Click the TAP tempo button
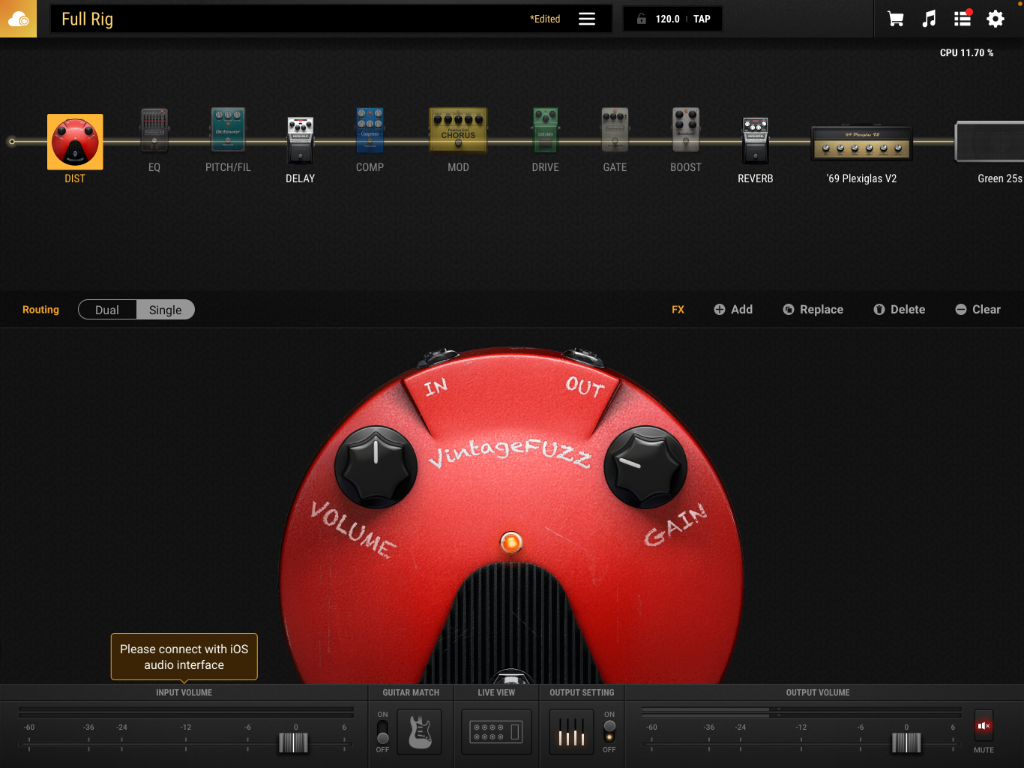Image resolution: width=1024 pixels, height=768 pixels. tap(702, 19)
